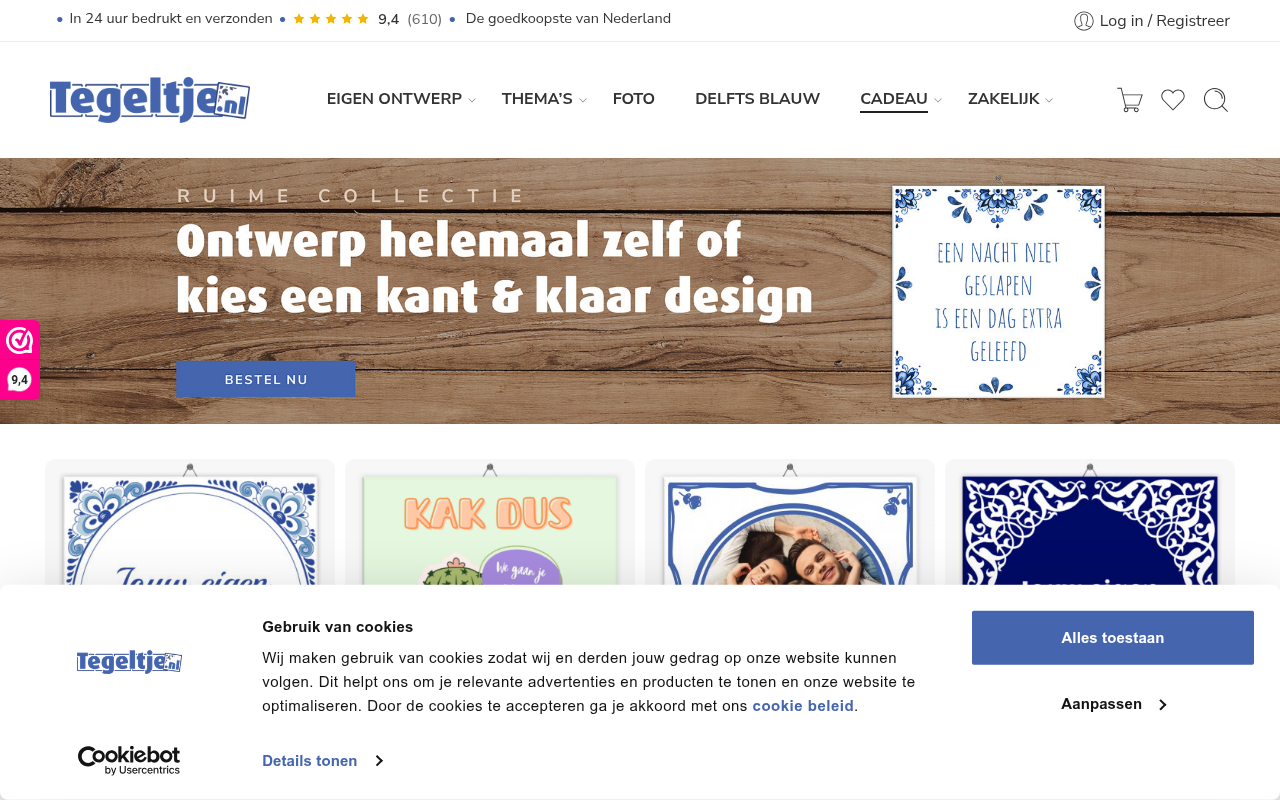Open the Kak Dus tile product

pyautogui.click(x=490, y=522)
